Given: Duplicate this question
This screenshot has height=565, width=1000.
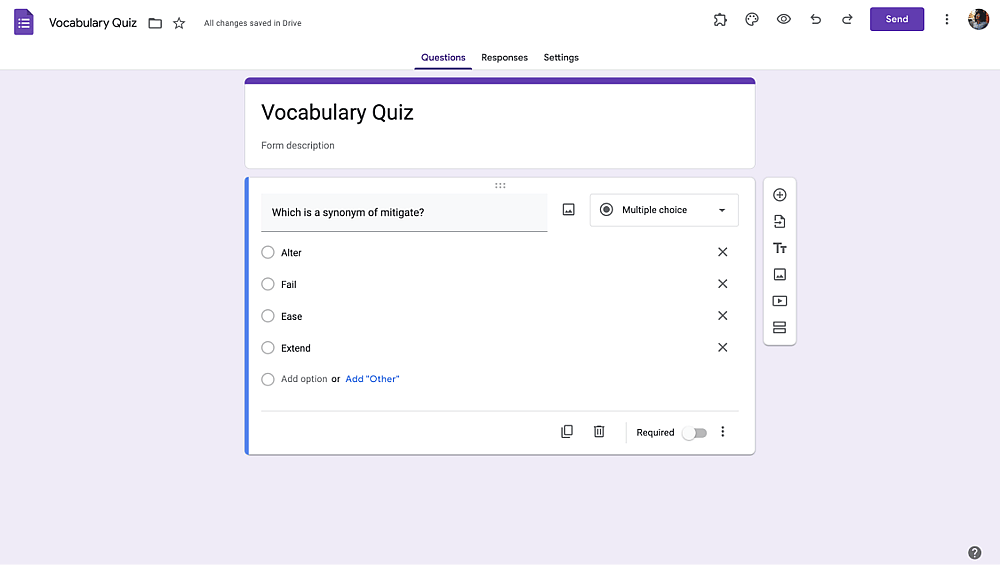Looking at the screenshot, I should tap(566, 432).
